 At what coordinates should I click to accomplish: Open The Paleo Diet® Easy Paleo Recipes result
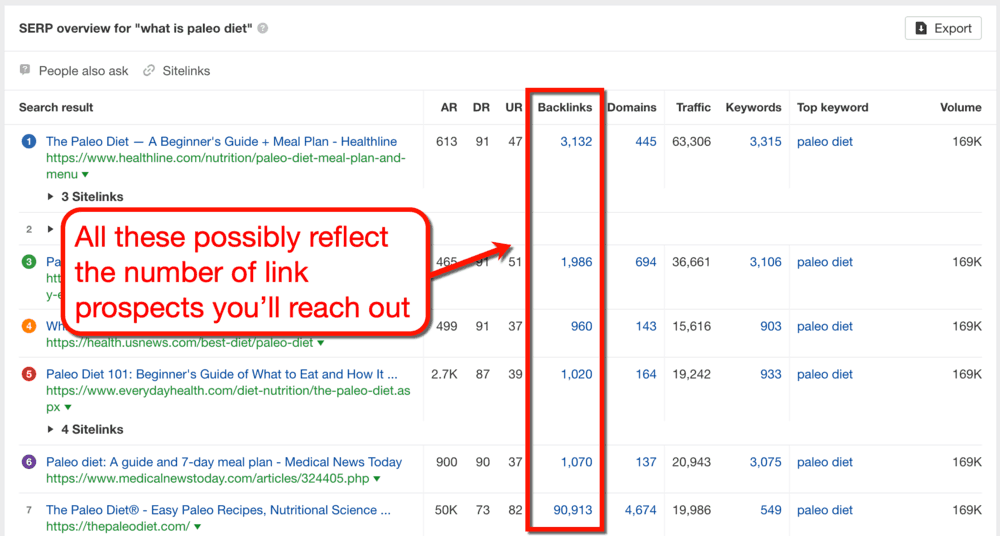218,510
